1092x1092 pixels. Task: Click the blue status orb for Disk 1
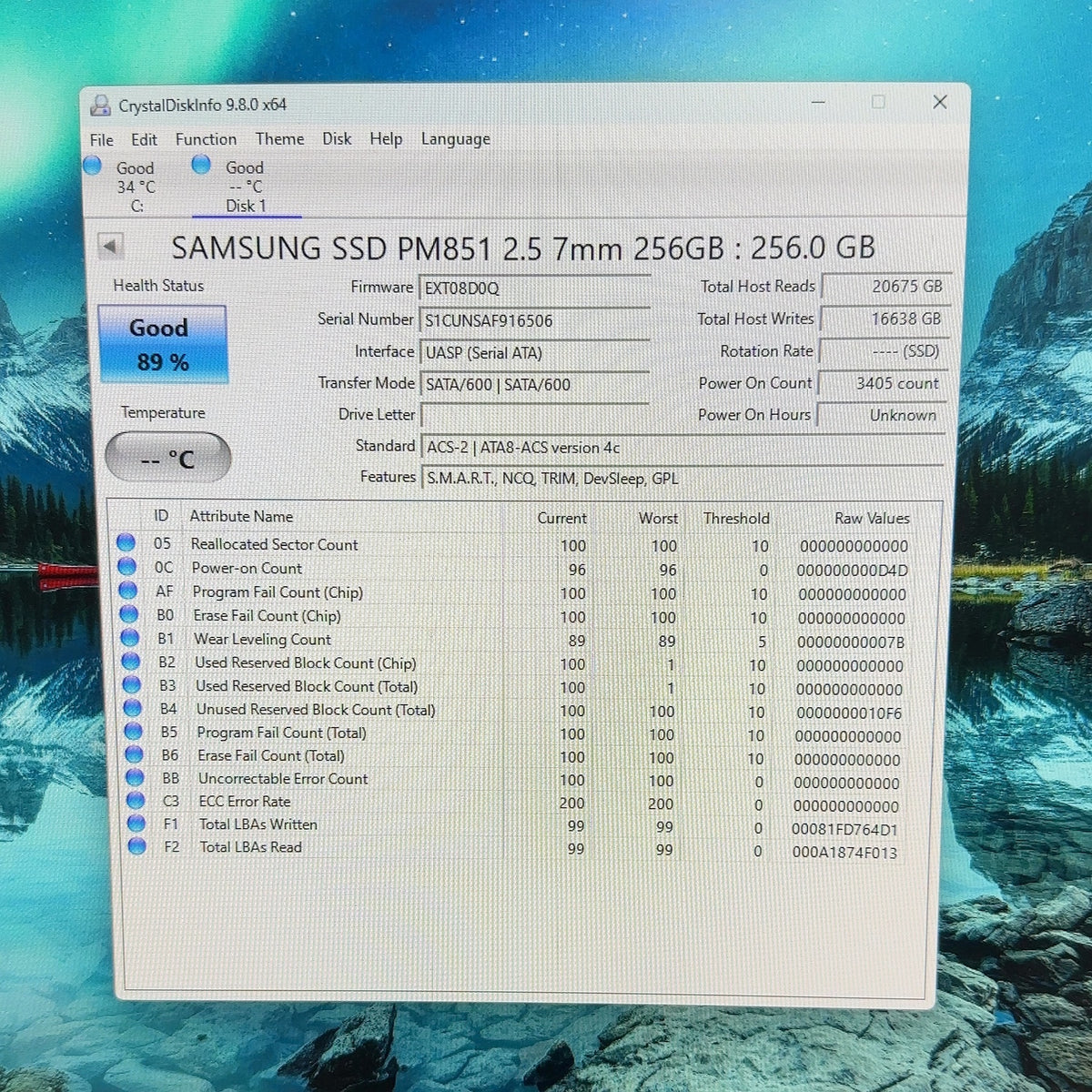[201, 165]
